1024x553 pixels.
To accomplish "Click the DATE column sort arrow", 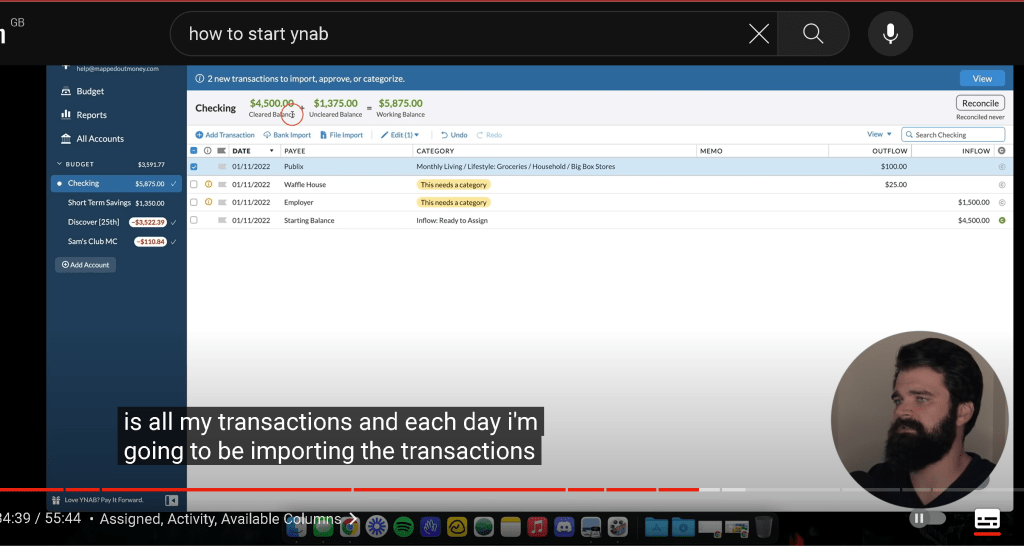I will point(272,151).
